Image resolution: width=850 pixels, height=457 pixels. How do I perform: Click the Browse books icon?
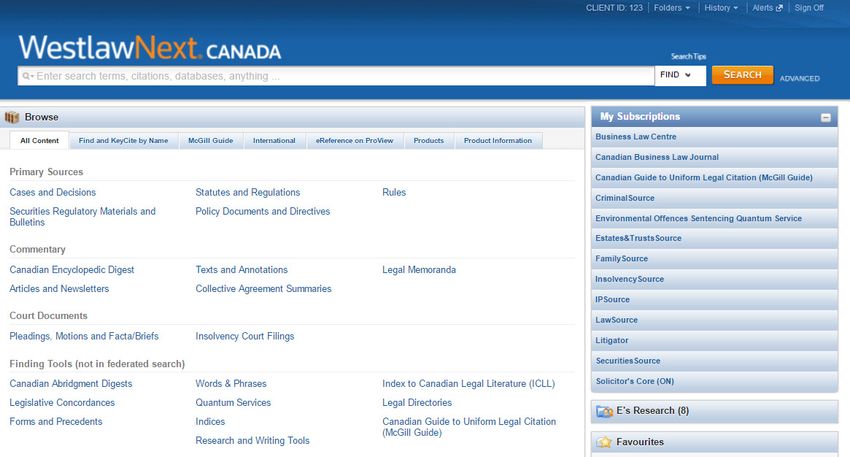coord(12,117)
